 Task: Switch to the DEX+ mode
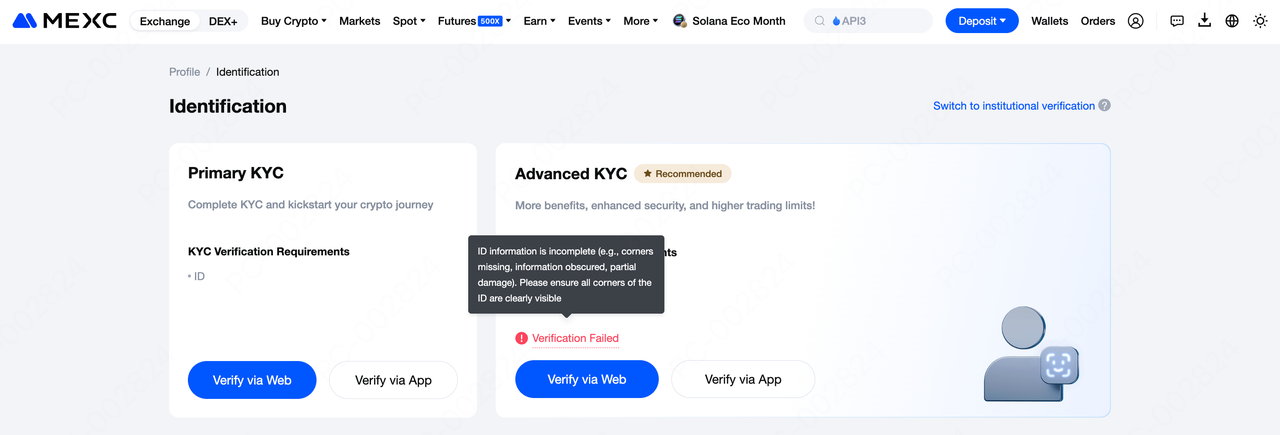(223, 21)
